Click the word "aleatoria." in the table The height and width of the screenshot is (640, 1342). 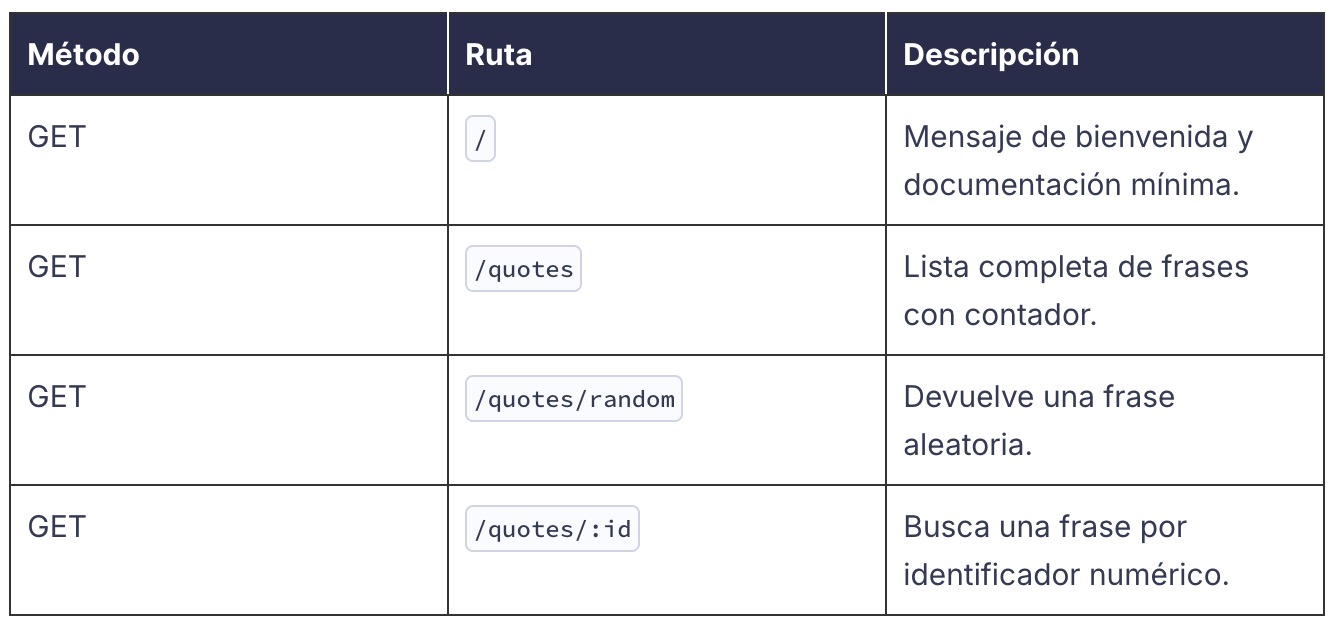coord(967,445)
